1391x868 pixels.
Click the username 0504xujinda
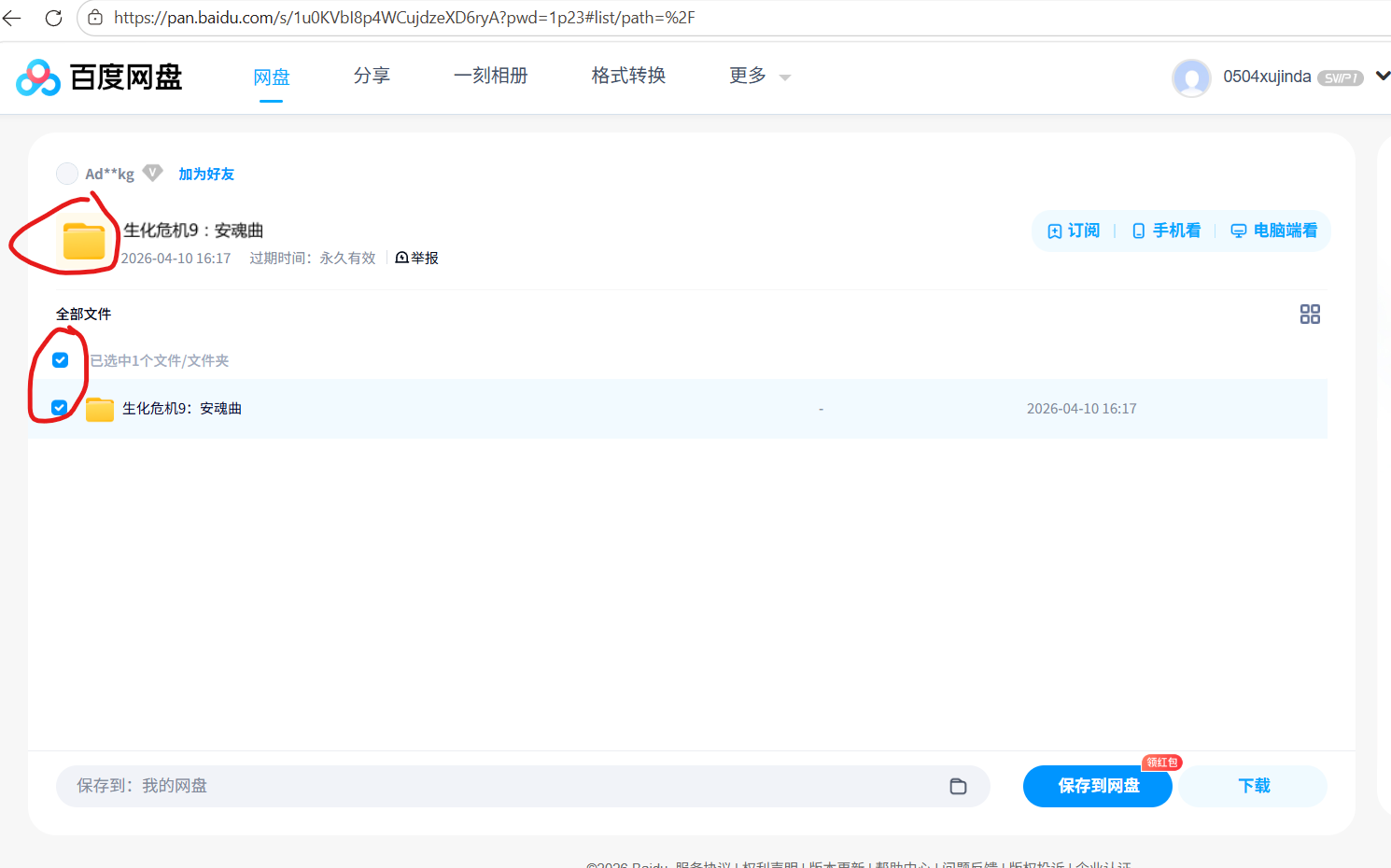(x=1267, y=77)
